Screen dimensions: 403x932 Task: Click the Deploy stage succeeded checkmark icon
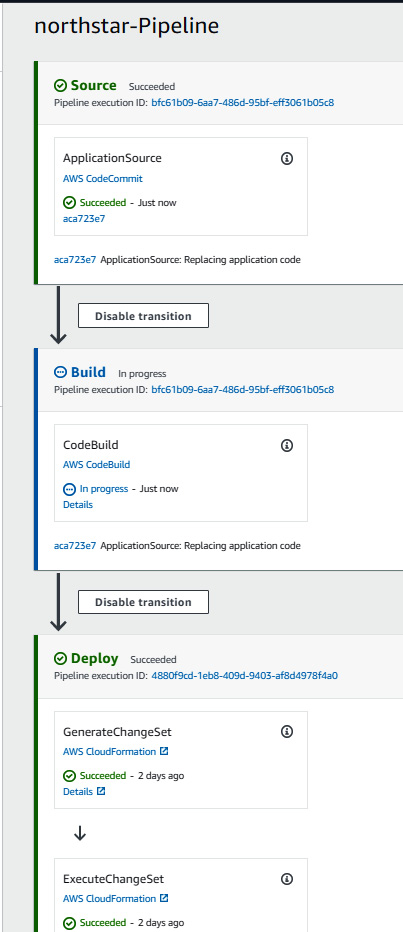point(60,659)
